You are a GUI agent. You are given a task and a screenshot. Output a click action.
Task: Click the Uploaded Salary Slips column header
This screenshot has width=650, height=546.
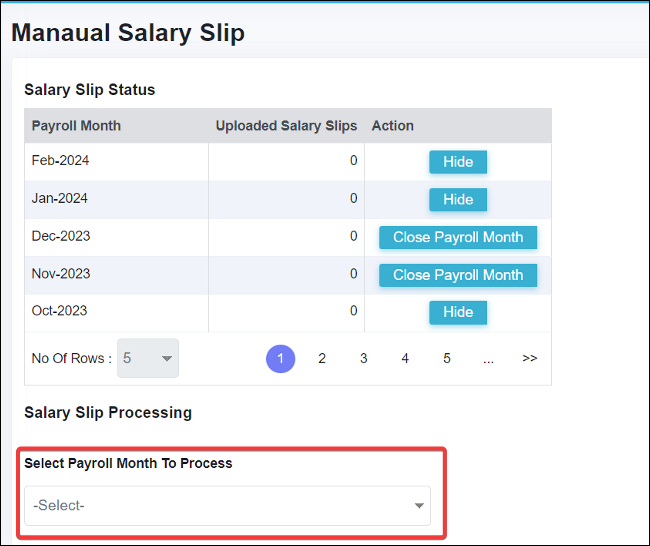pyautogui.click(x=286, y=126)
